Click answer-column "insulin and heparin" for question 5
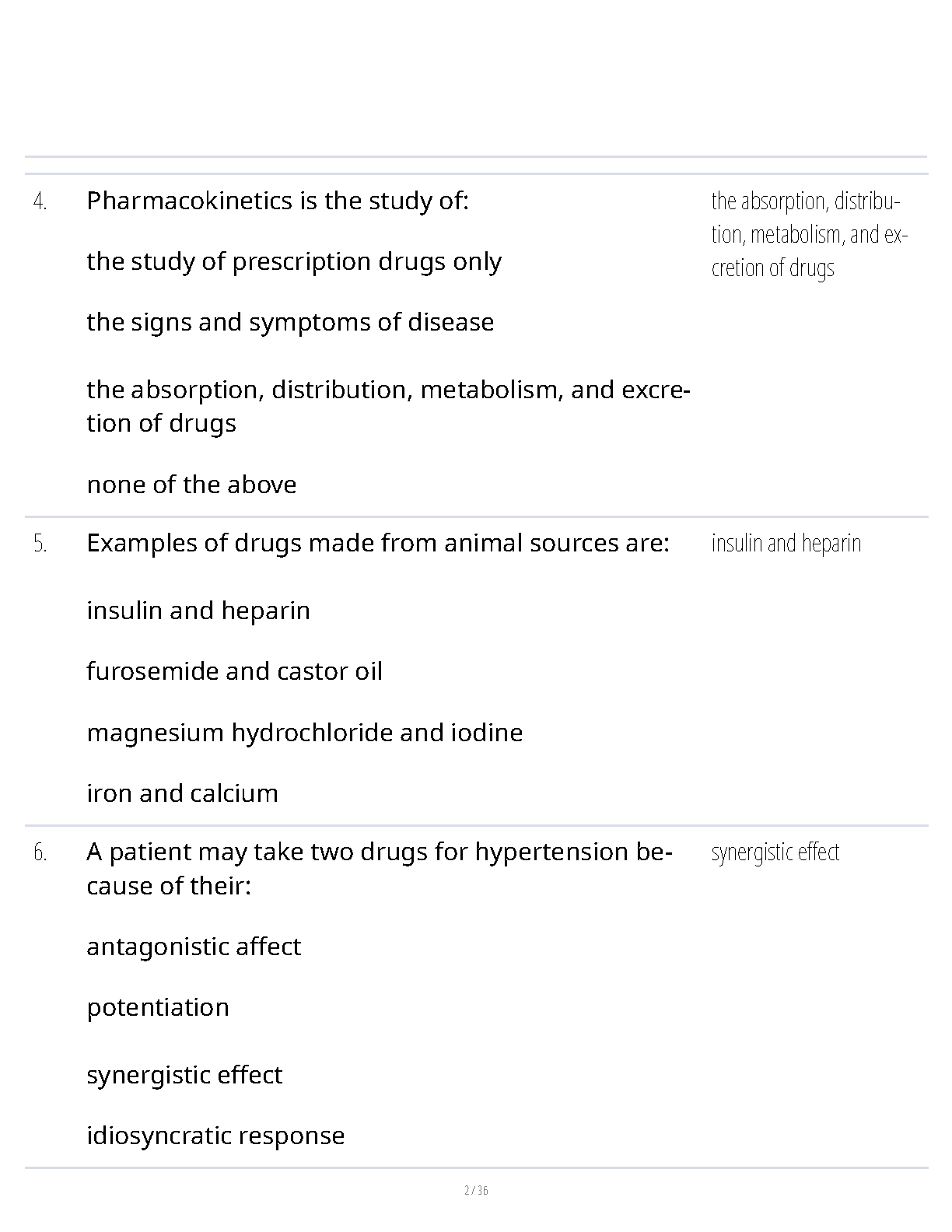The image size is (952, 1232). point(786,544)
